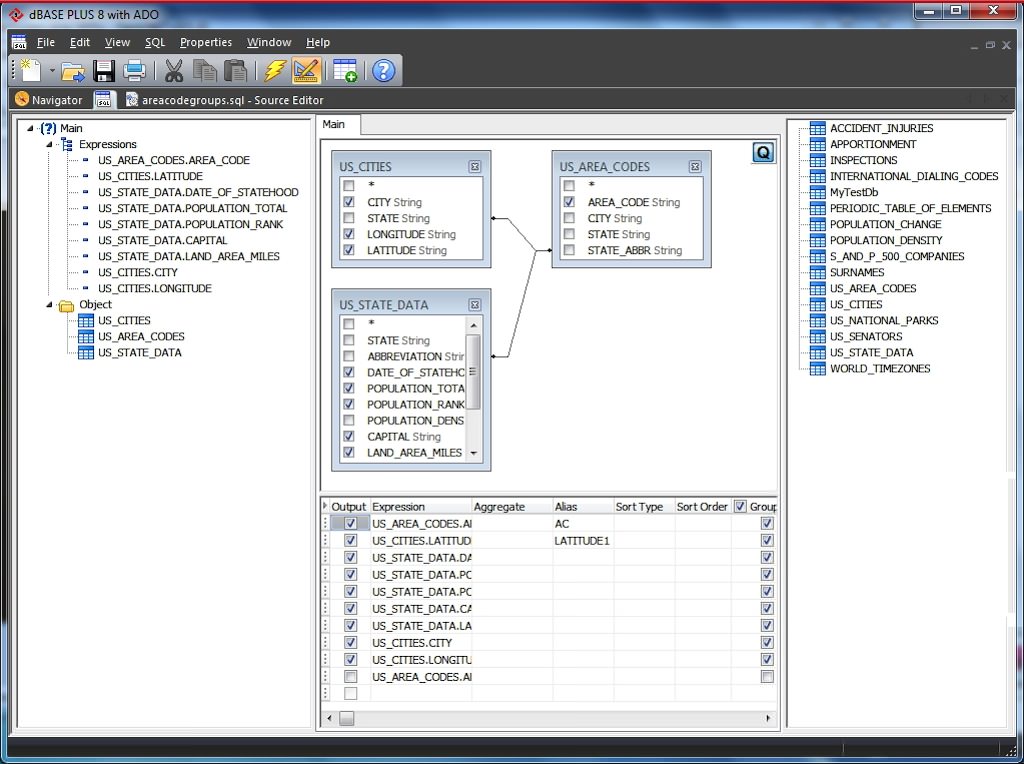
Task: Toggle Output checkbox for US_CITIES.CITY row
Action: coord(351,643)
